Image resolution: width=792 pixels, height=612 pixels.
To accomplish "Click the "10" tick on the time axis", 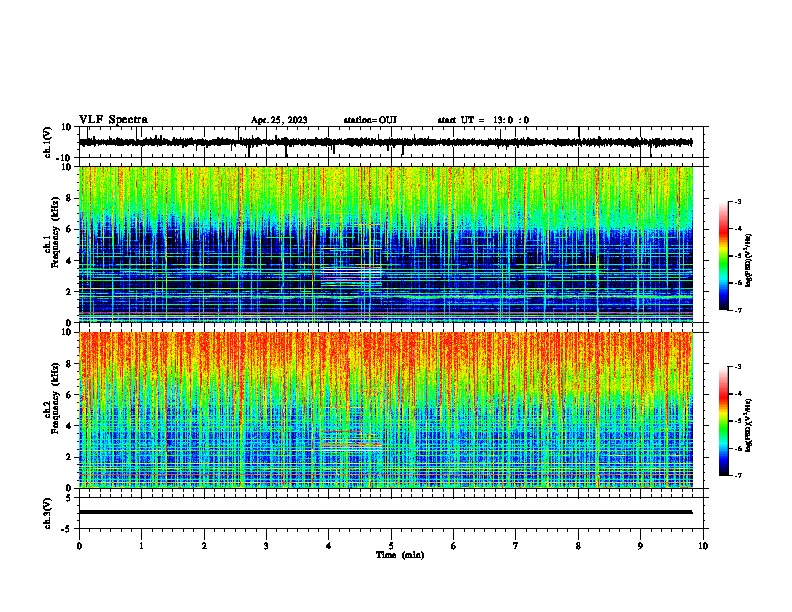I will pos(703,546).
